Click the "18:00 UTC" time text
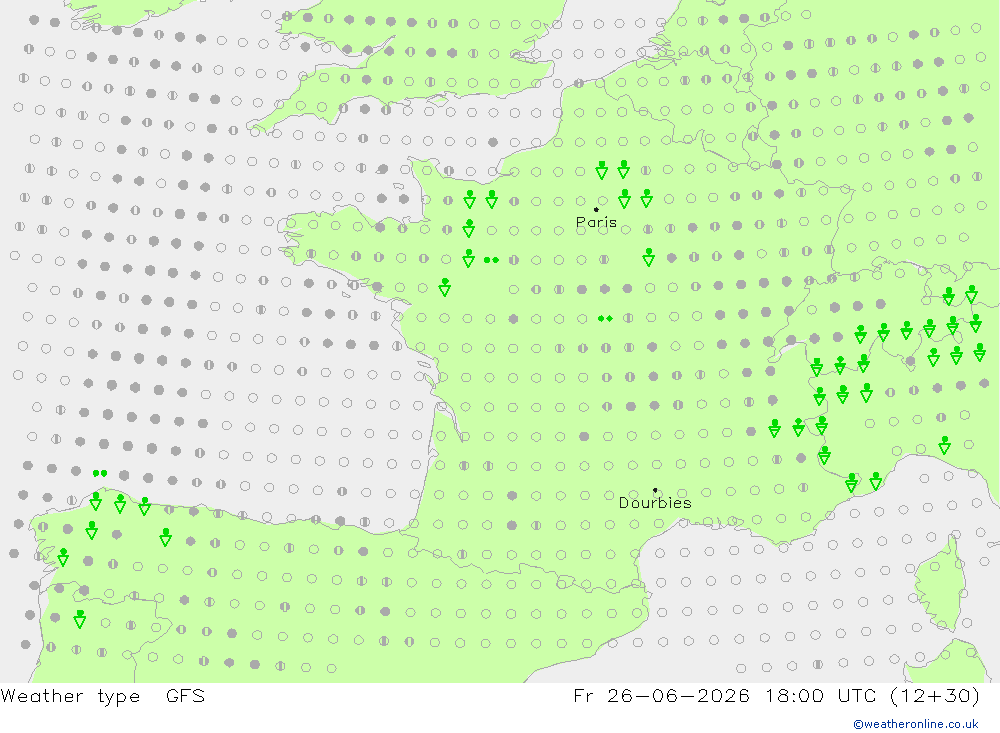The image size is (1000, 733). pyautogui.click(x=820, y=696)
